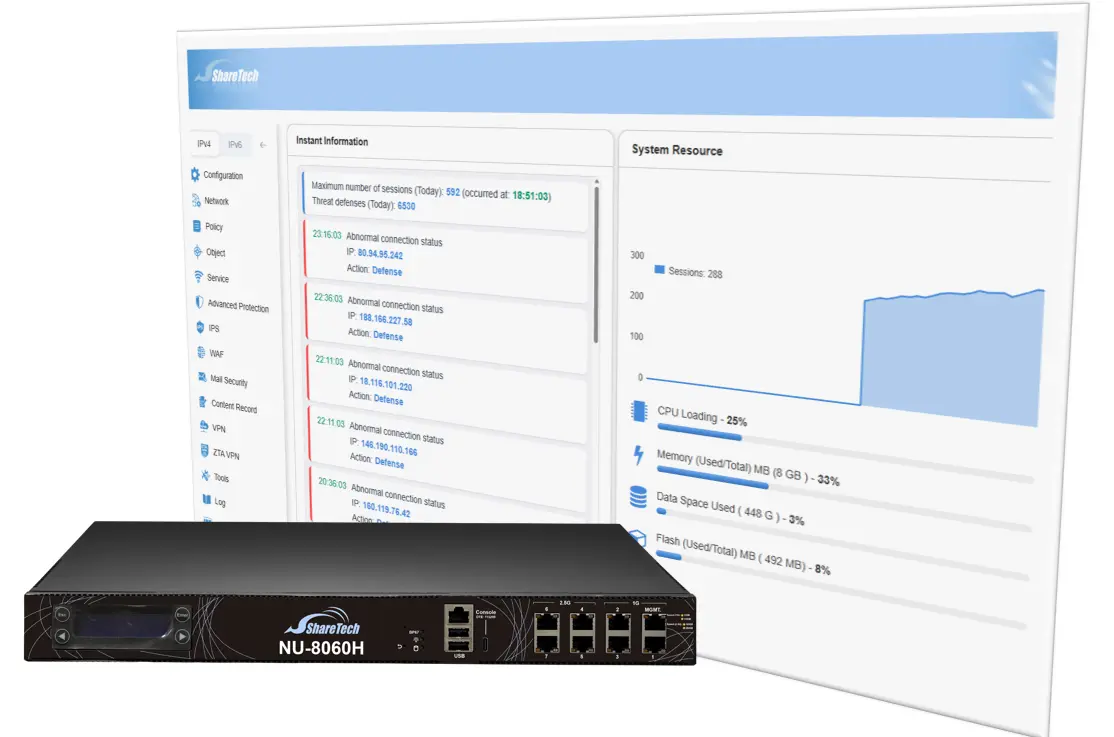This screenshot has height=737, width=1114.
Task: Collapse sidebar with the left arrow icon
Action: pos(263,145)
